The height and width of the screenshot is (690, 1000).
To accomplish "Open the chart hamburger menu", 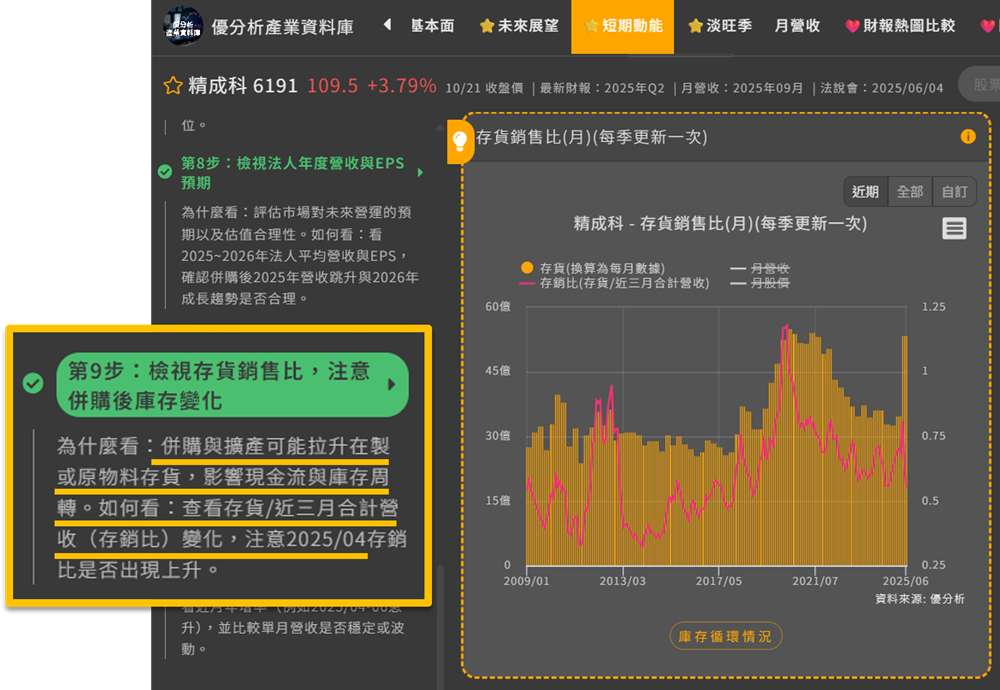I will point(954,229).
